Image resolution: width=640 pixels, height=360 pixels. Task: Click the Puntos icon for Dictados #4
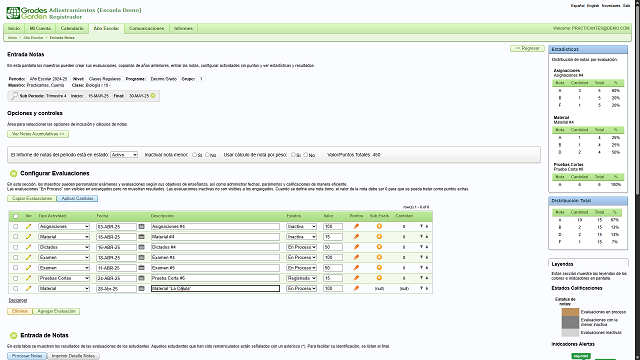click(x=356, y=247)
